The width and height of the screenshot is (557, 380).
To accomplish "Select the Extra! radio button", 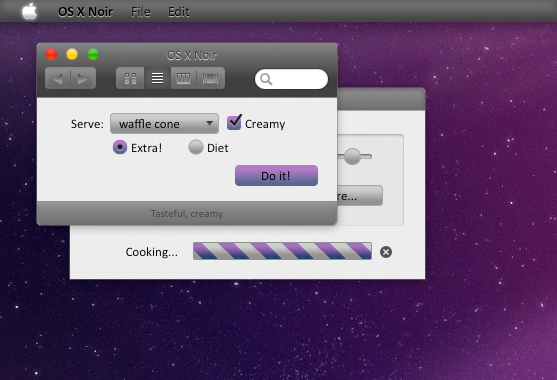I will click(120, 147).
